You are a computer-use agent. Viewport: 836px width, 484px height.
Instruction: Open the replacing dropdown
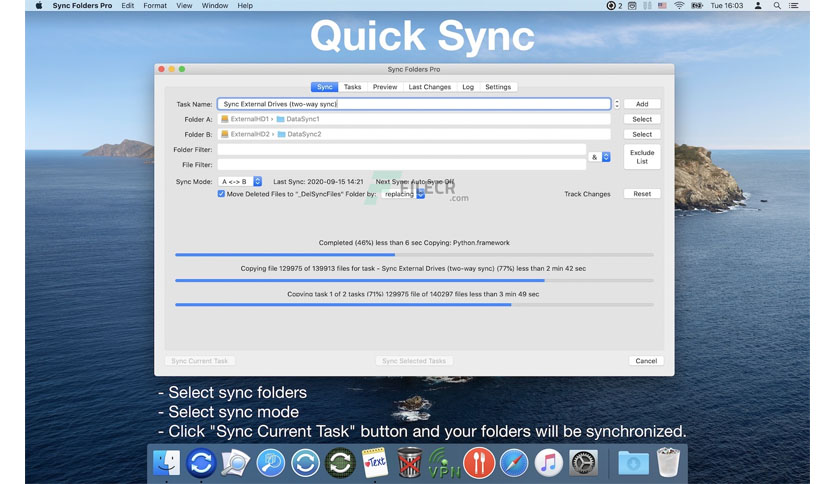pos(404,194)
